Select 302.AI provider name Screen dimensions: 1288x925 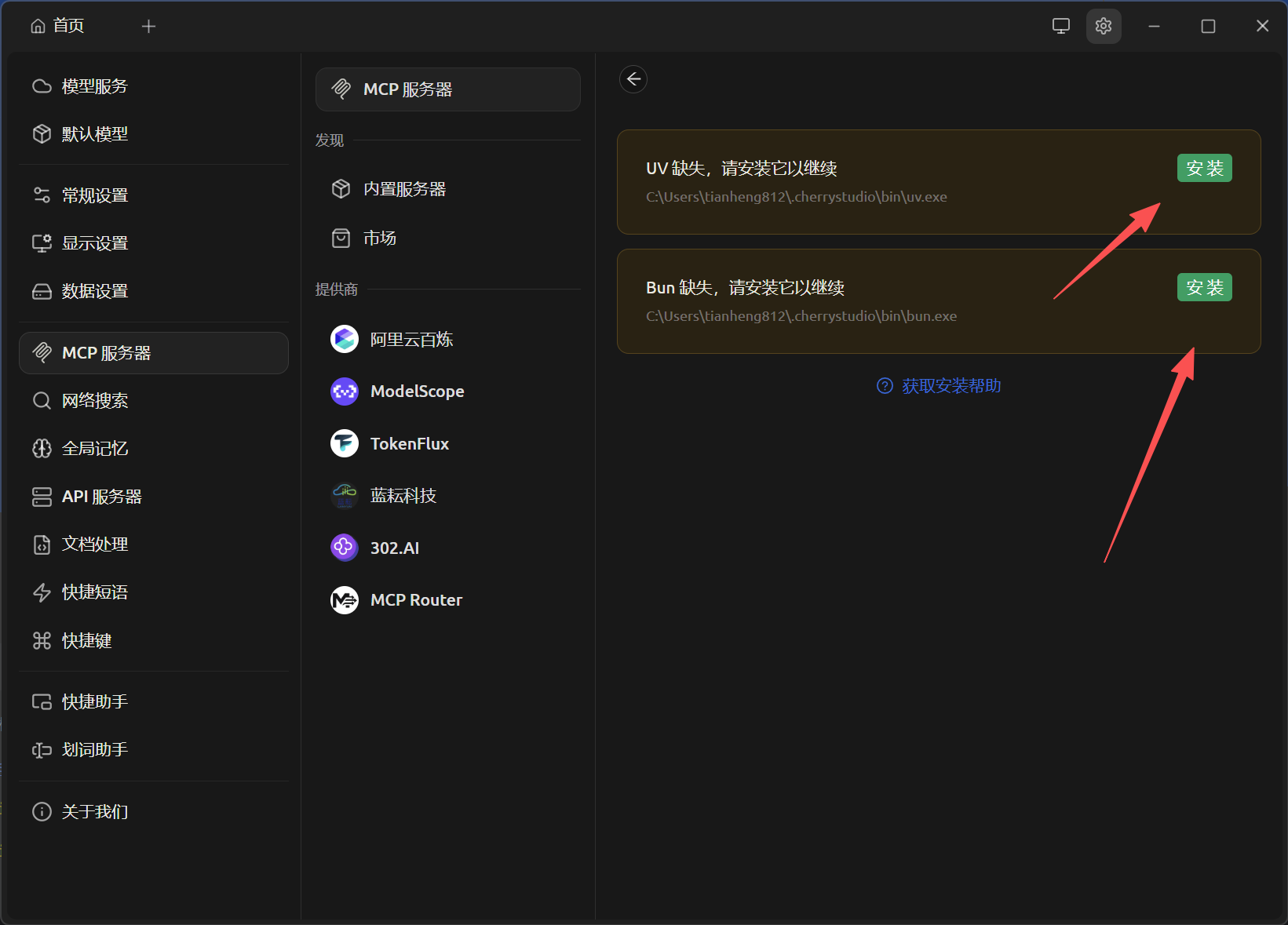point(395,548)
